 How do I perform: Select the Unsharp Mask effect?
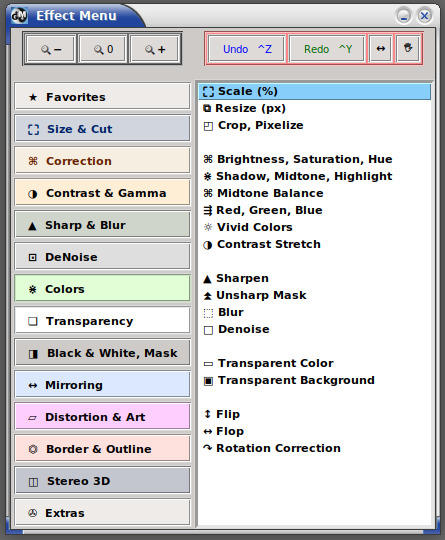(x=314, y=295)
